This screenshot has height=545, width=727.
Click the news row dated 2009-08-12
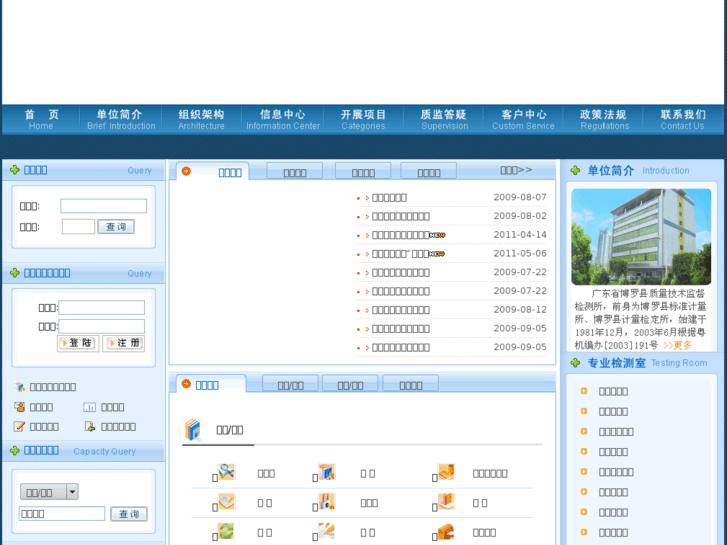click(452, 310)
